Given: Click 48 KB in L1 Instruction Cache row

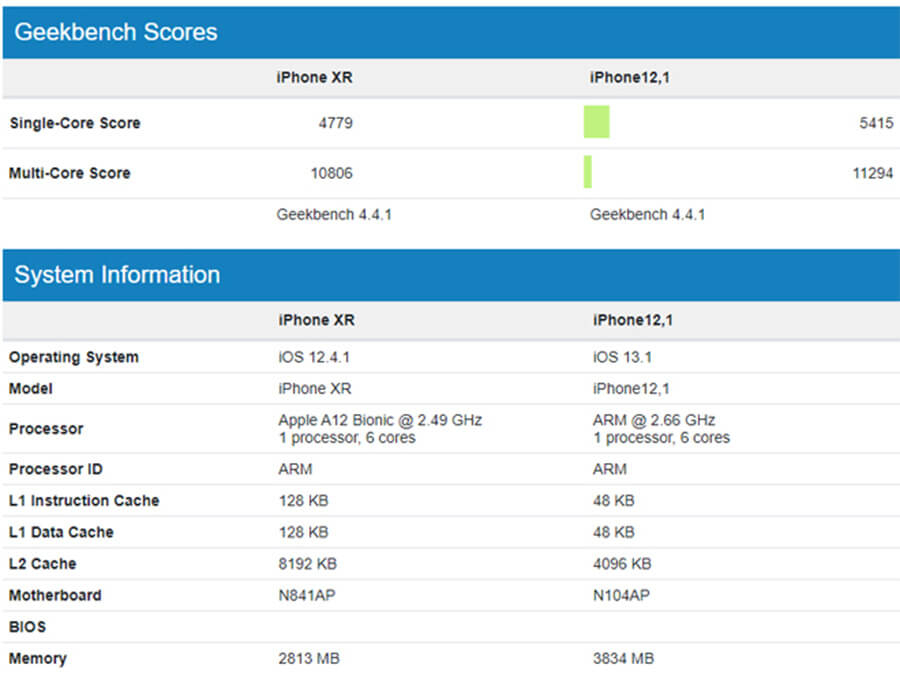Looking at the screenshot, I should [614, 500].
